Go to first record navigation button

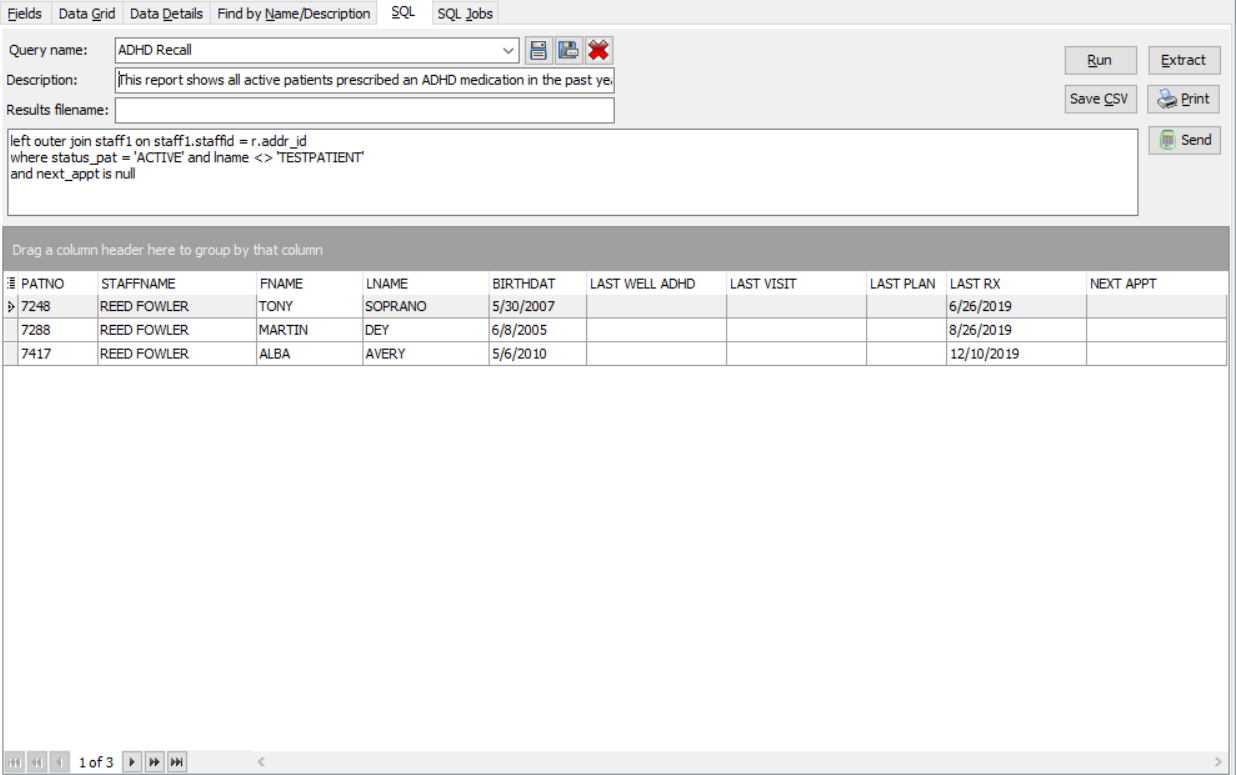point(14,763)
